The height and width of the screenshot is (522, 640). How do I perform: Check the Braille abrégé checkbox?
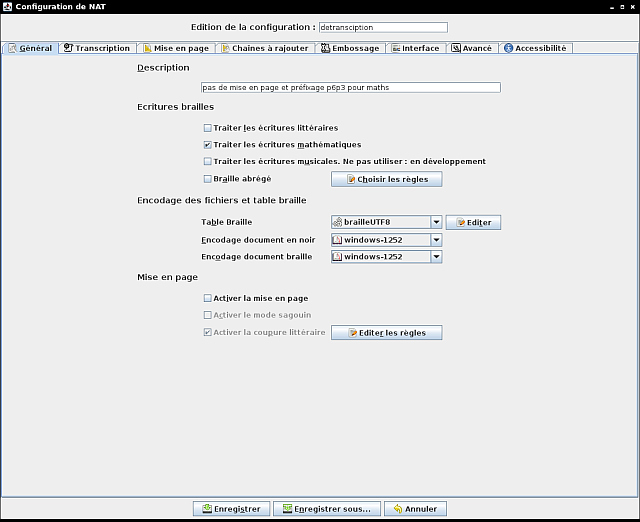[207, 179]
